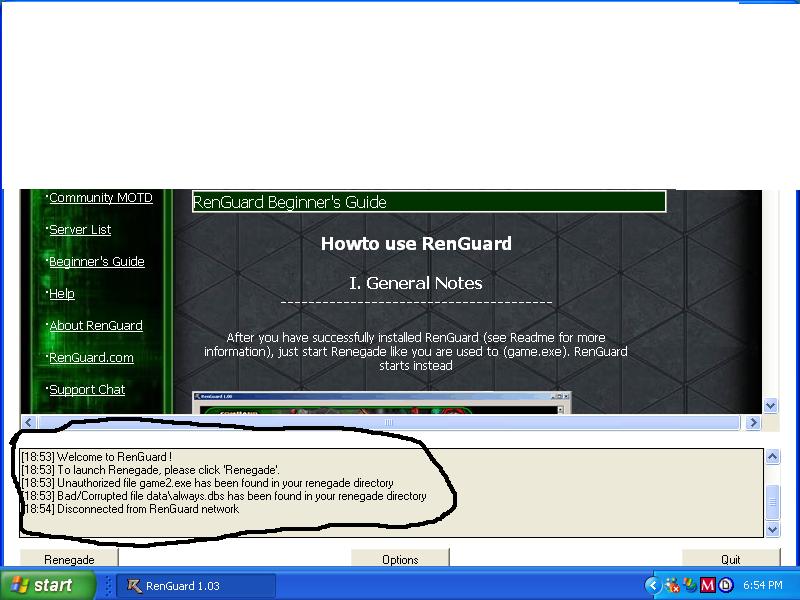Visit the RenGuard.com link
The image size is (800, 600).
[x=91, y=358]
